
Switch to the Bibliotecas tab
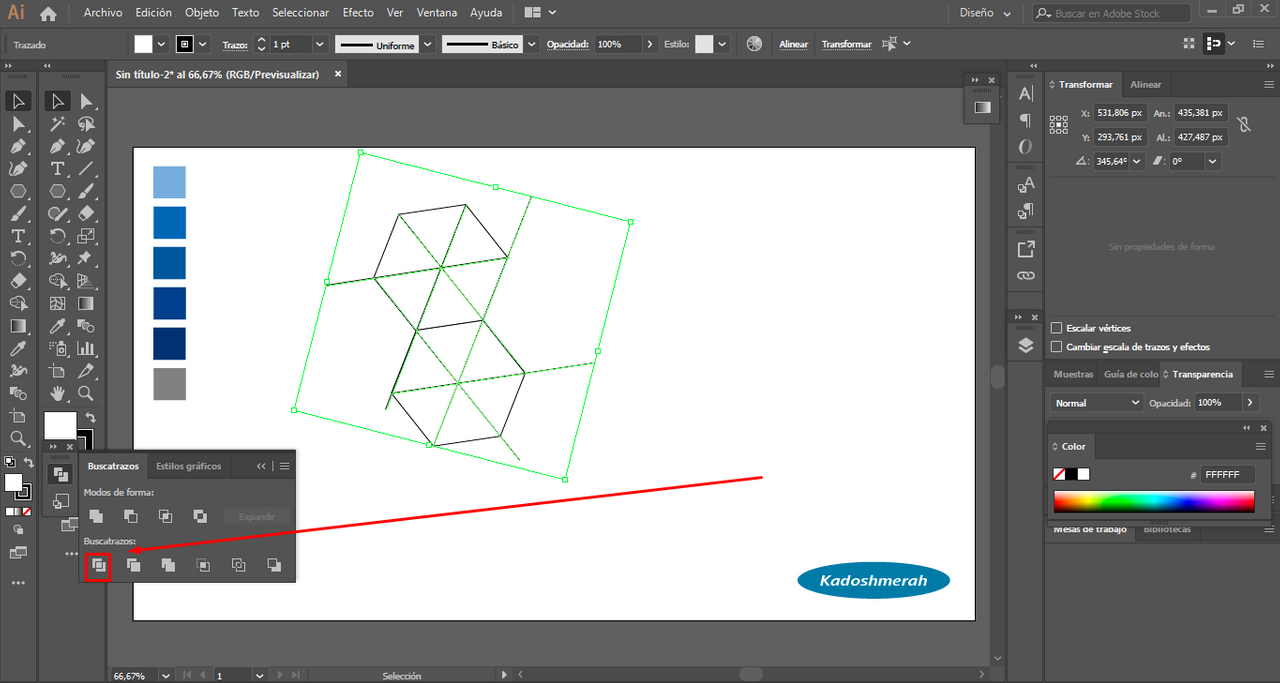click(x=1167, y=529)
